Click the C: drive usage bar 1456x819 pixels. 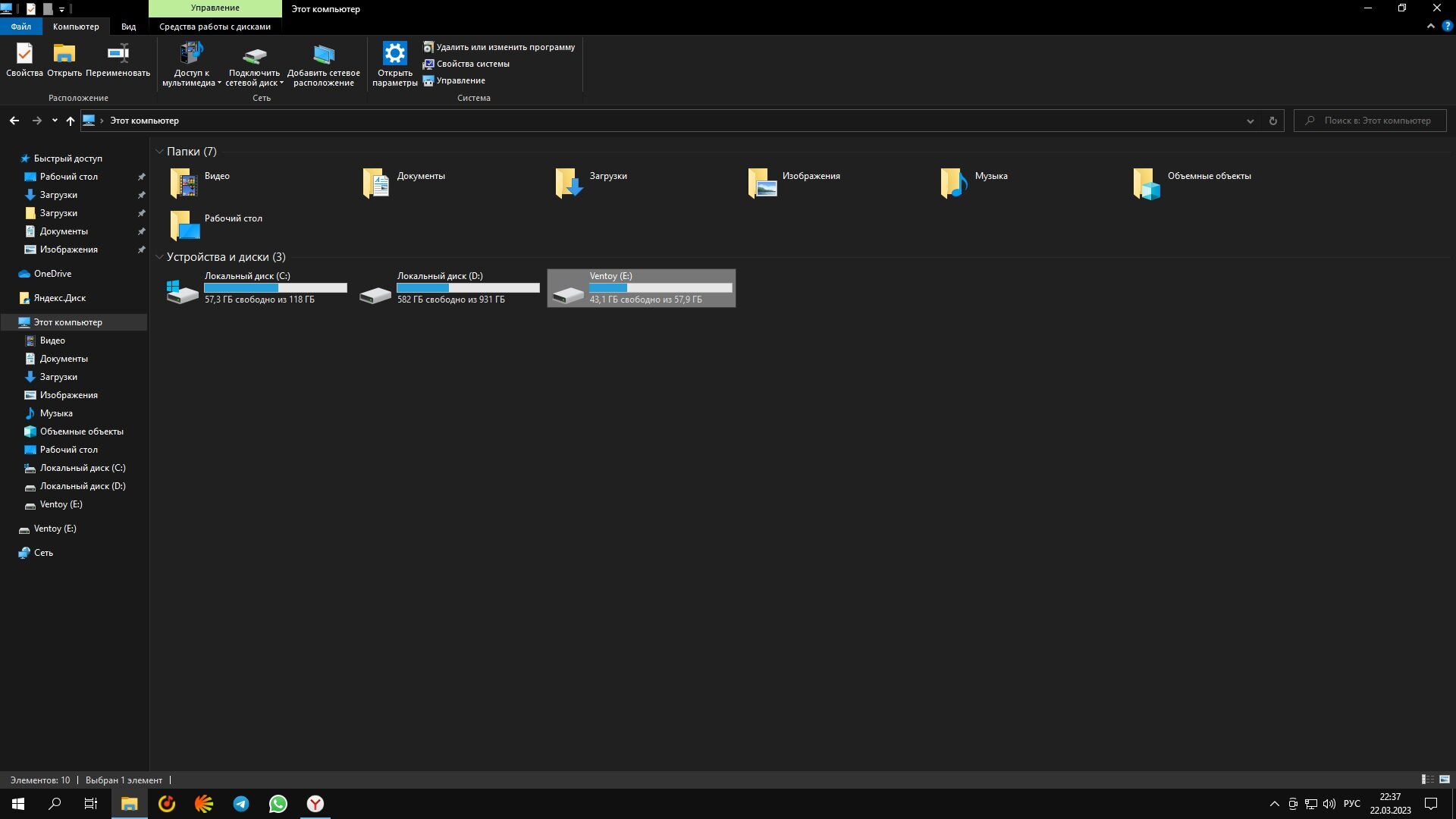point(276,288)
